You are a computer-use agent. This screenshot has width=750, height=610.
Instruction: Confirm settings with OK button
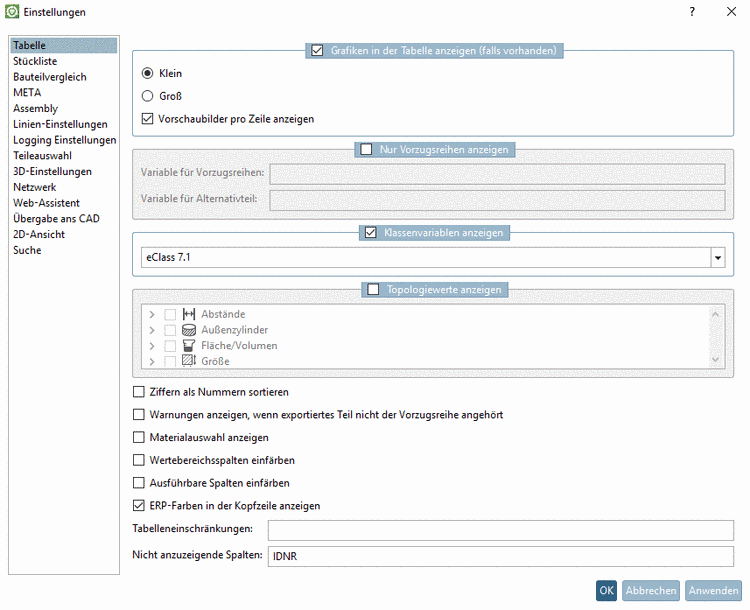coord(606,591)
